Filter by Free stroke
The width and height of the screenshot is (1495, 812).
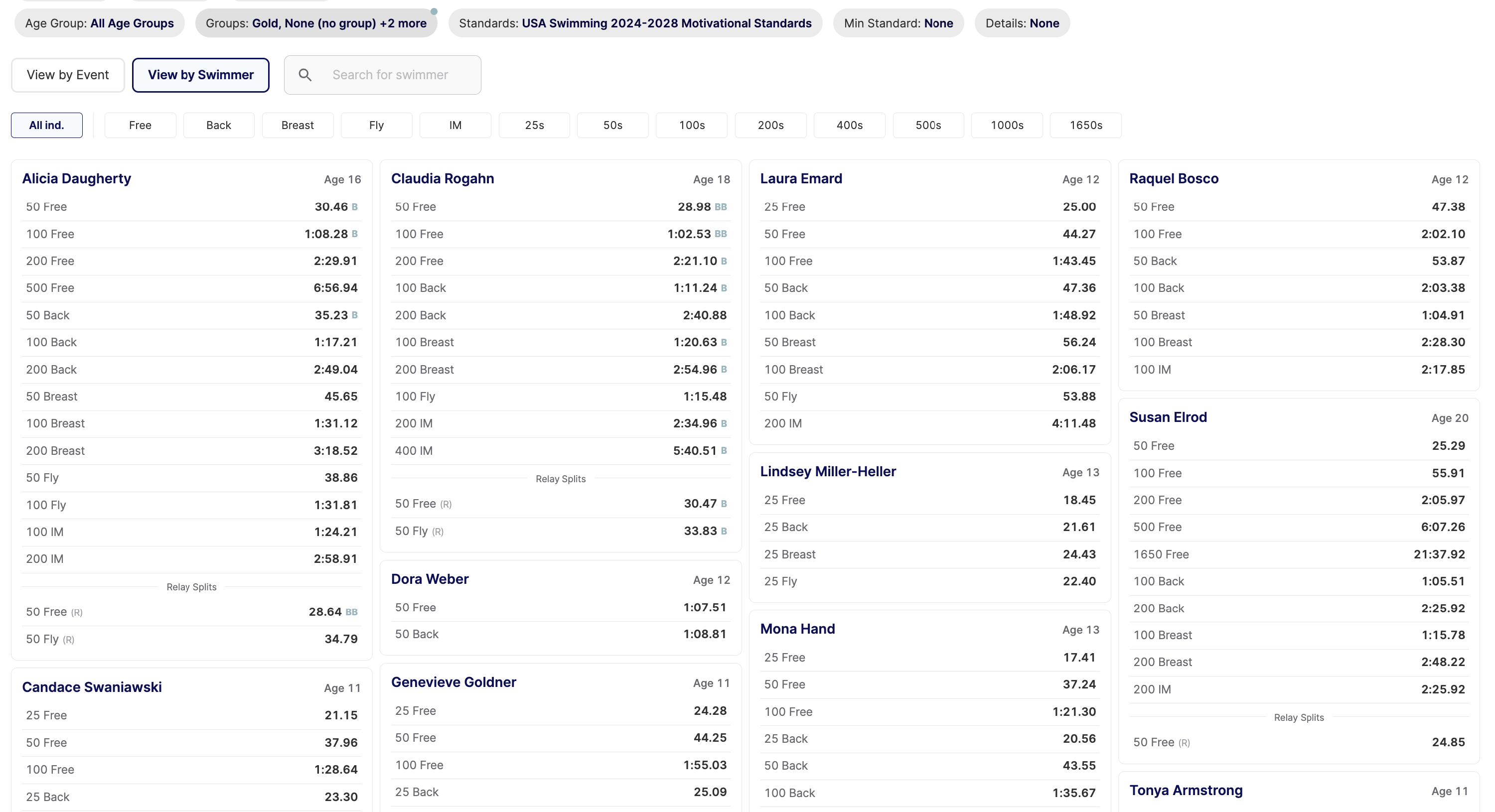pyautogui.click(x=140, y=125)
